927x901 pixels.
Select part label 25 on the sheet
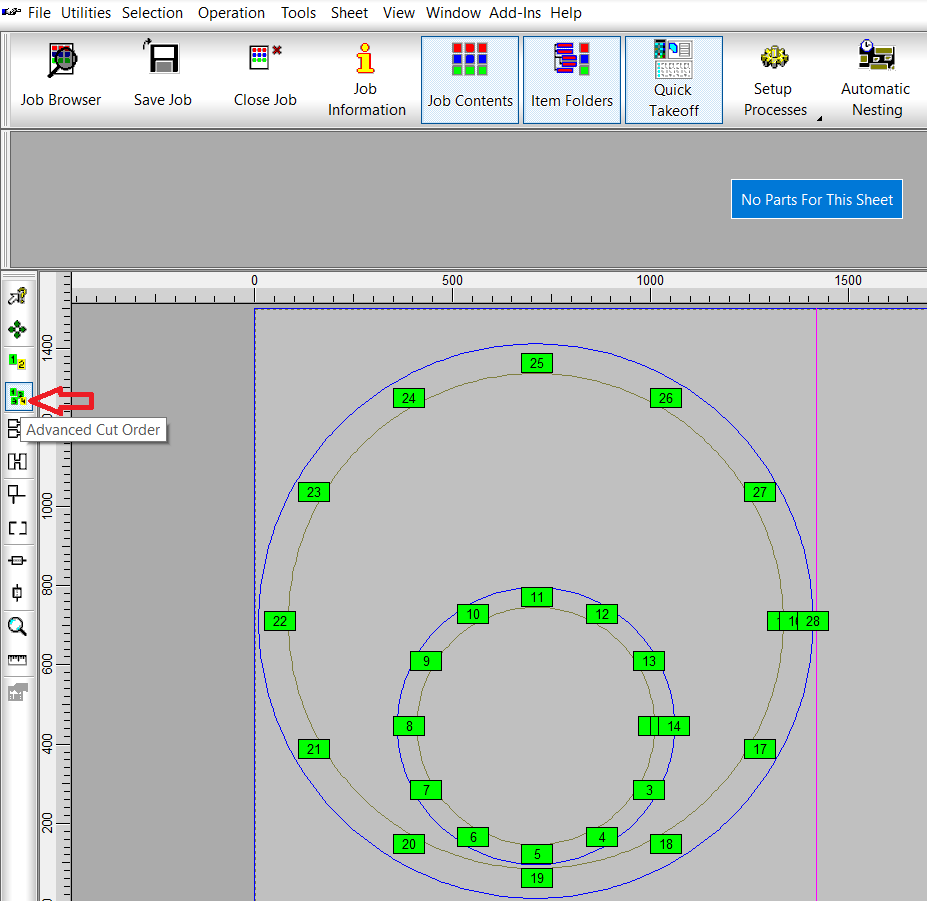click(x=537, y=363)
